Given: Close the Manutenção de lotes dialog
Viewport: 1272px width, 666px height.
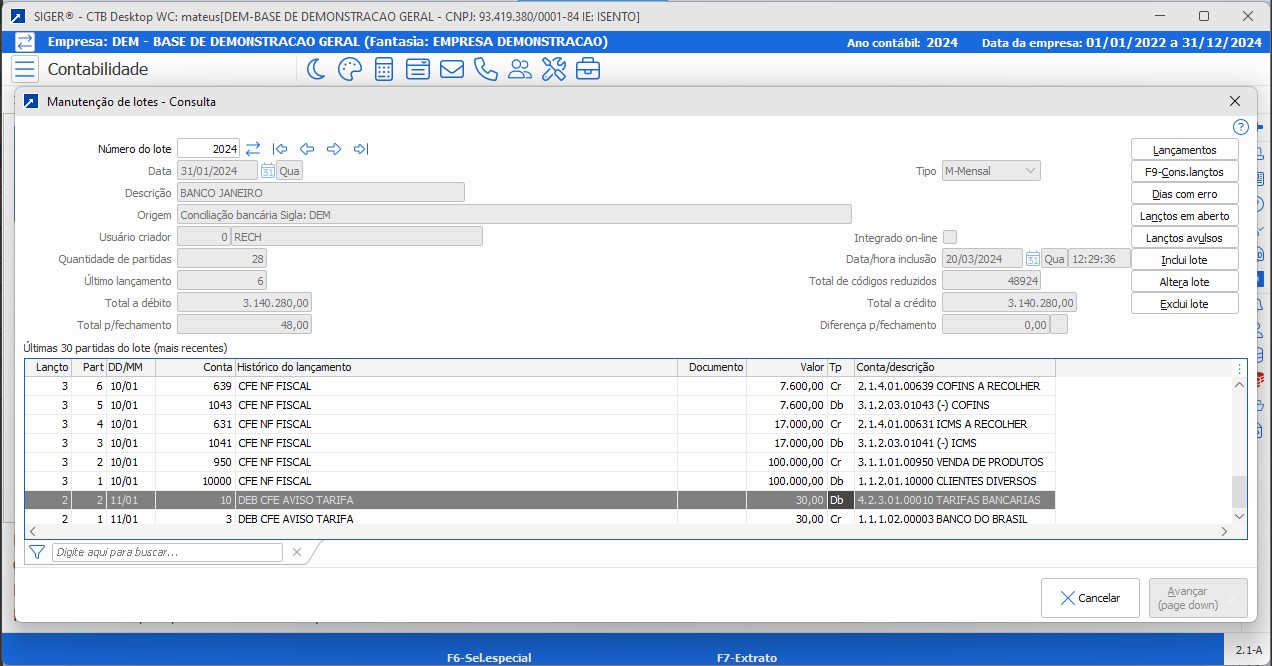Looking at the screenshot, I should pyautogui.click(x=1235, y=101).
